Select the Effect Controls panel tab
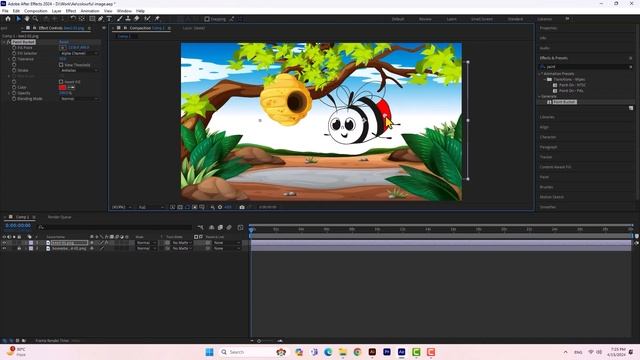This screenshot has height=360, width=640. tap(61, 28)
